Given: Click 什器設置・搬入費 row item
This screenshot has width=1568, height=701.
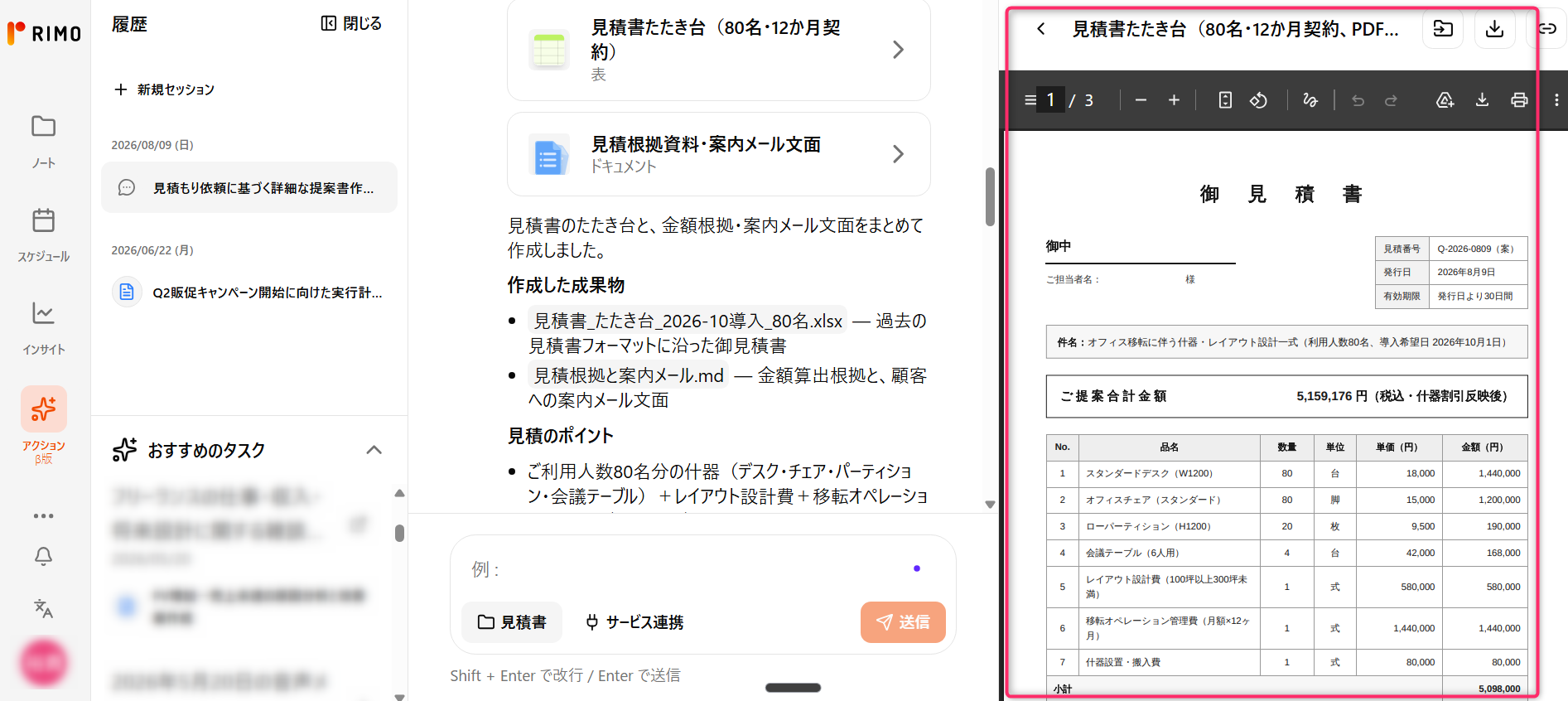Looking at the screenshot, I should point(1123,662).
